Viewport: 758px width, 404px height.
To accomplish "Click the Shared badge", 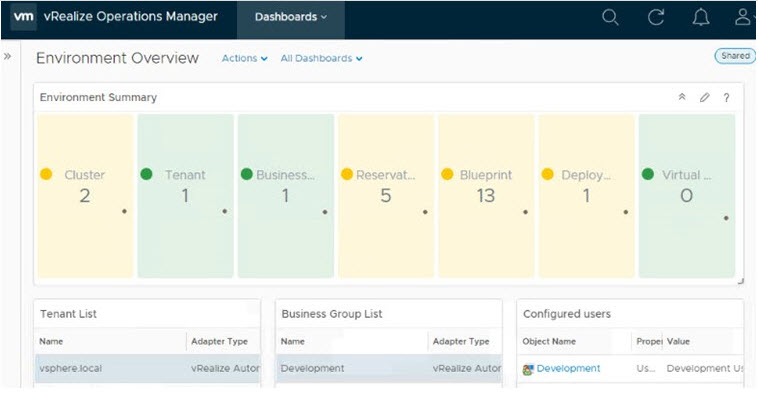I will pos(735,56).
